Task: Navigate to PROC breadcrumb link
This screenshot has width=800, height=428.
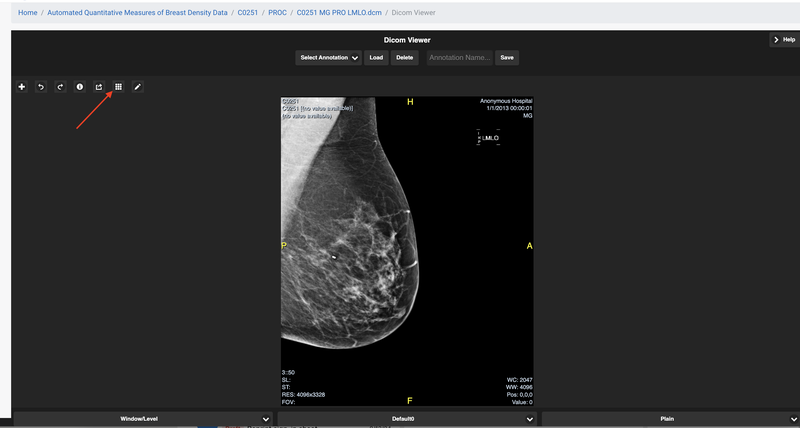Action: tap(277, 12)
